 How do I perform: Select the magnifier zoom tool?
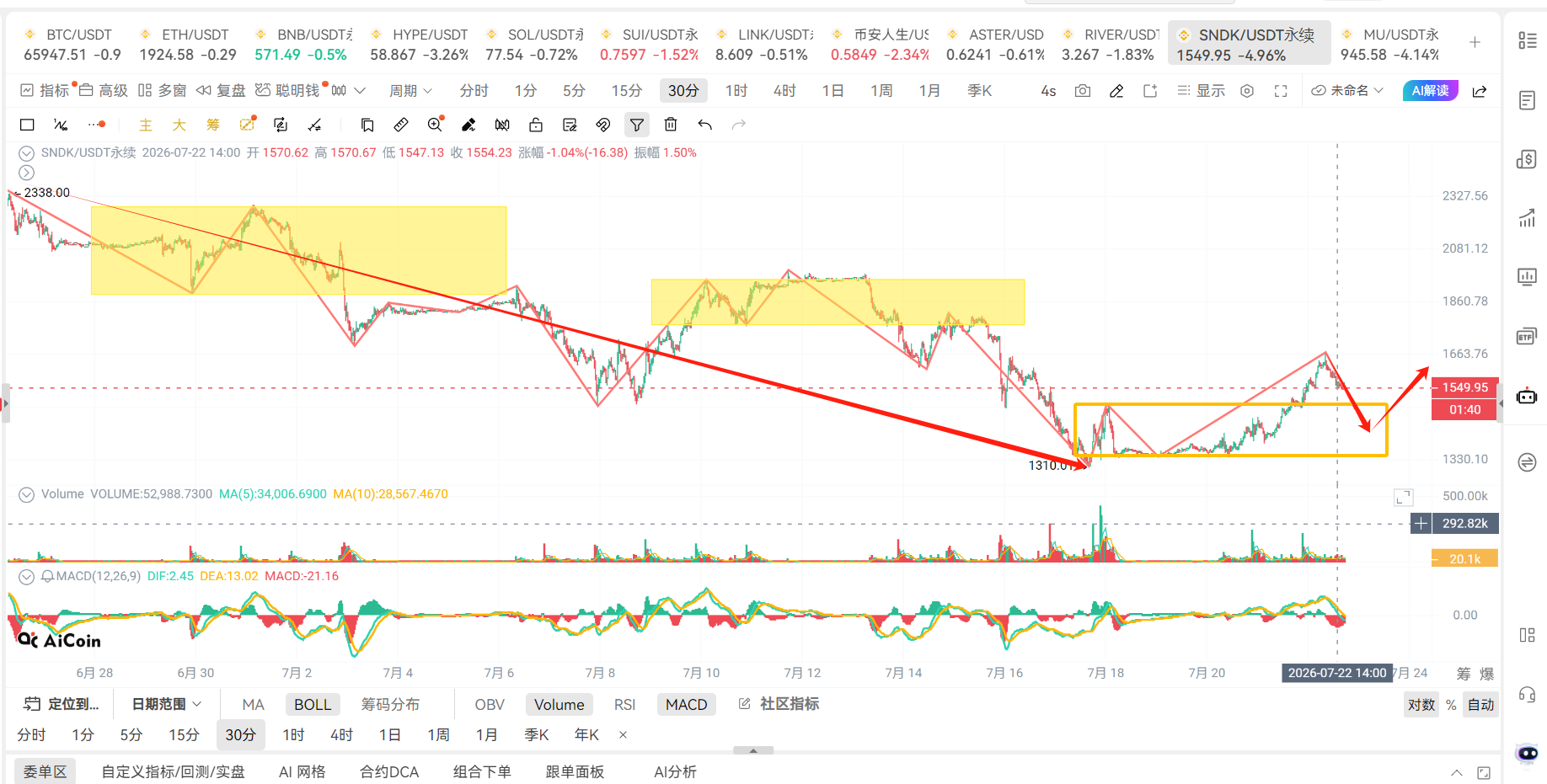[x=435, y=125]
